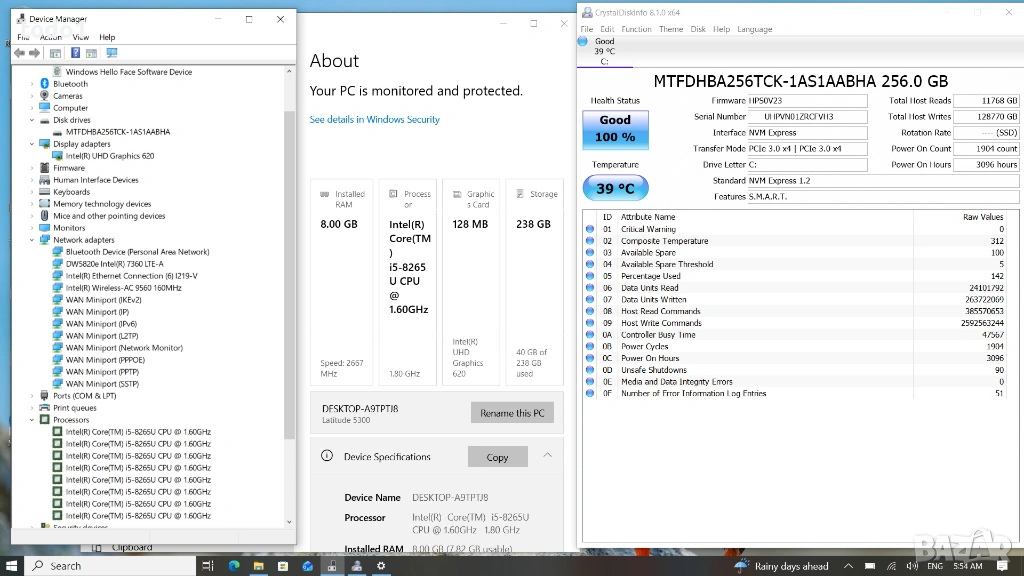This screenshot has width=1024, height=576.
Task: Open See details in Windows Security link
Action: [x=374, y=119]
